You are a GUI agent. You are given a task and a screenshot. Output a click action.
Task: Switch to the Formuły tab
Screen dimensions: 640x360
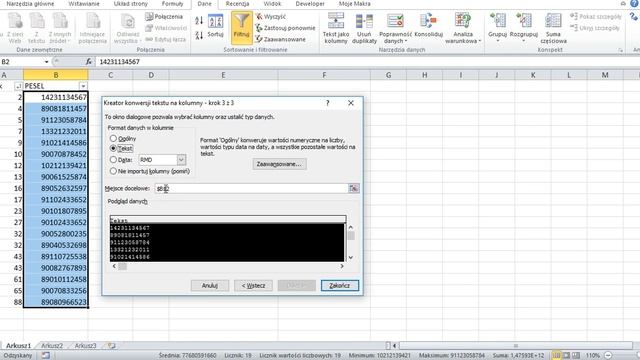pos(172,4)
